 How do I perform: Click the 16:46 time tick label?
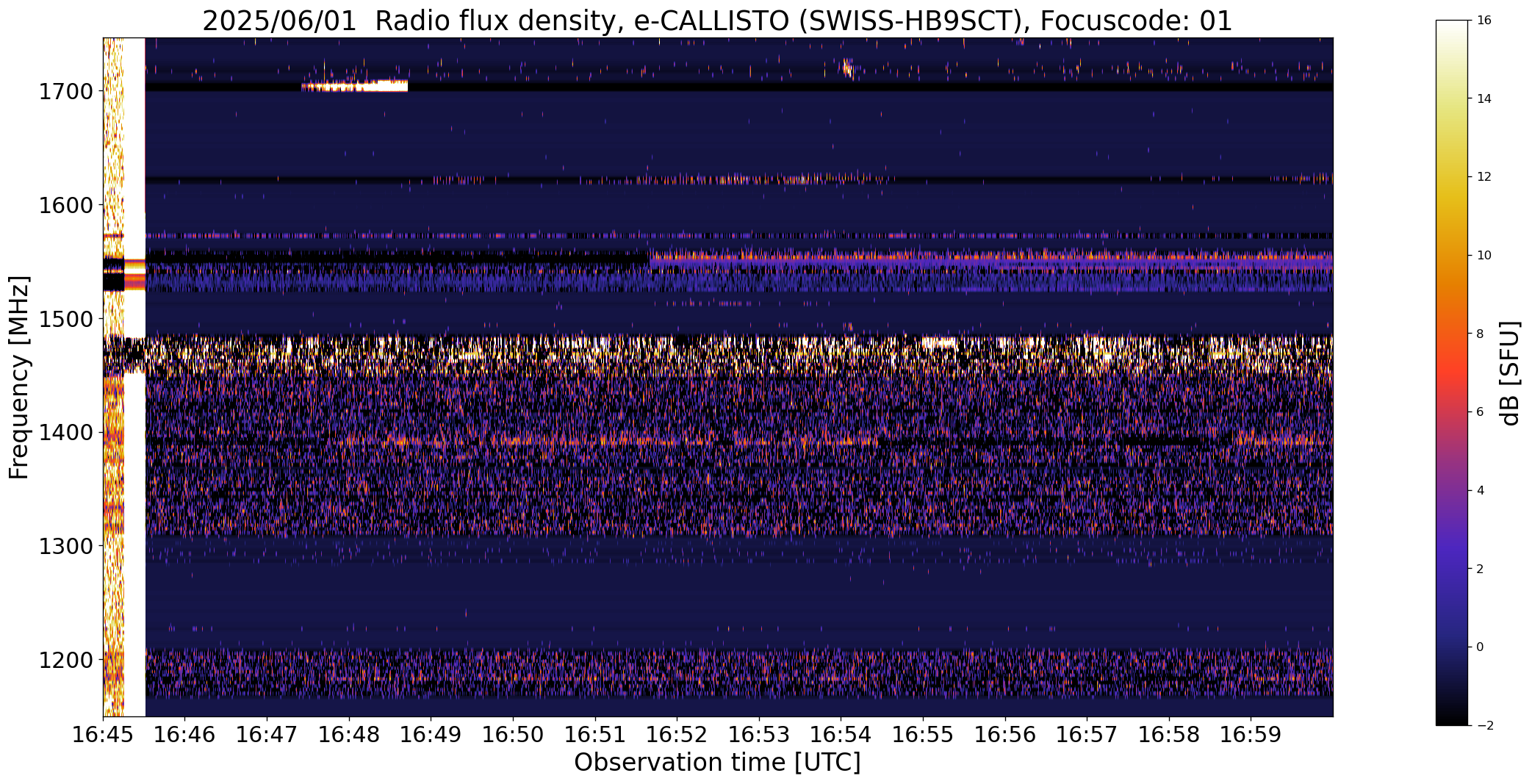click(185, 735)
